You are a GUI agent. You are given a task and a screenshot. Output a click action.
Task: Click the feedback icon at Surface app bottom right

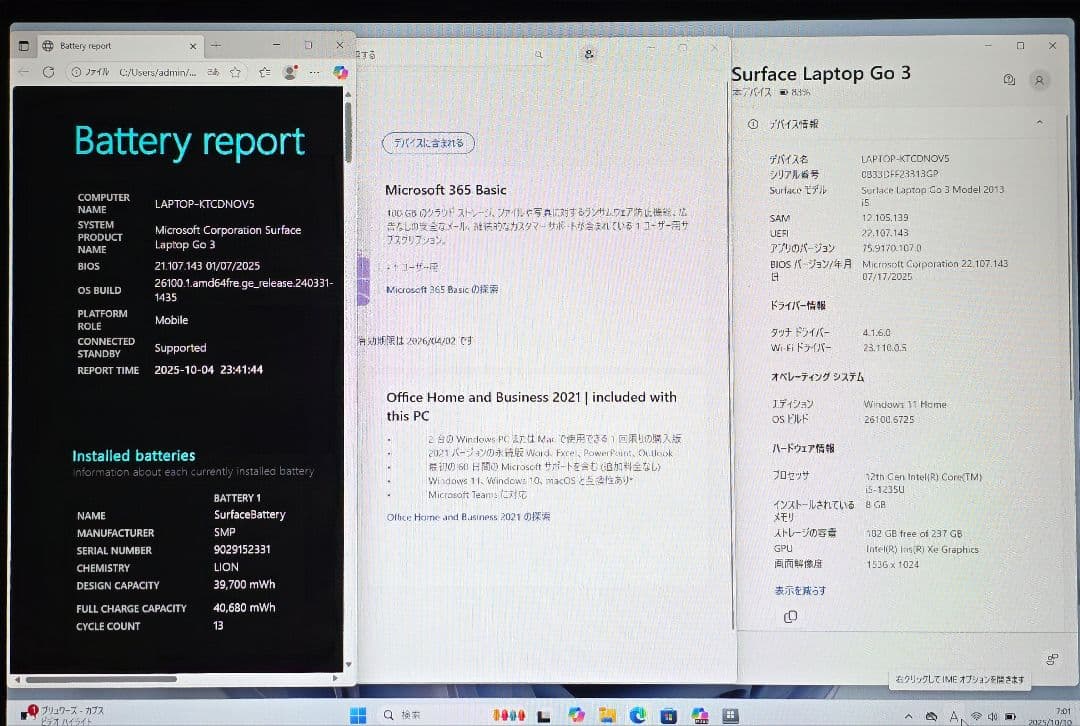coord(1052,658)
